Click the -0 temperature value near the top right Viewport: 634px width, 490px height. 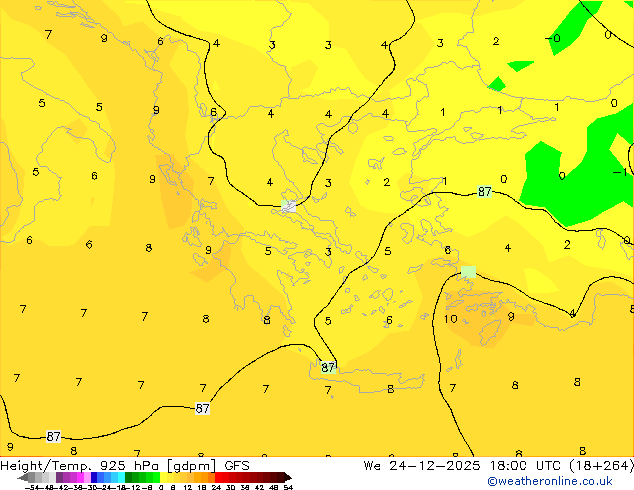tap(553, 38)
